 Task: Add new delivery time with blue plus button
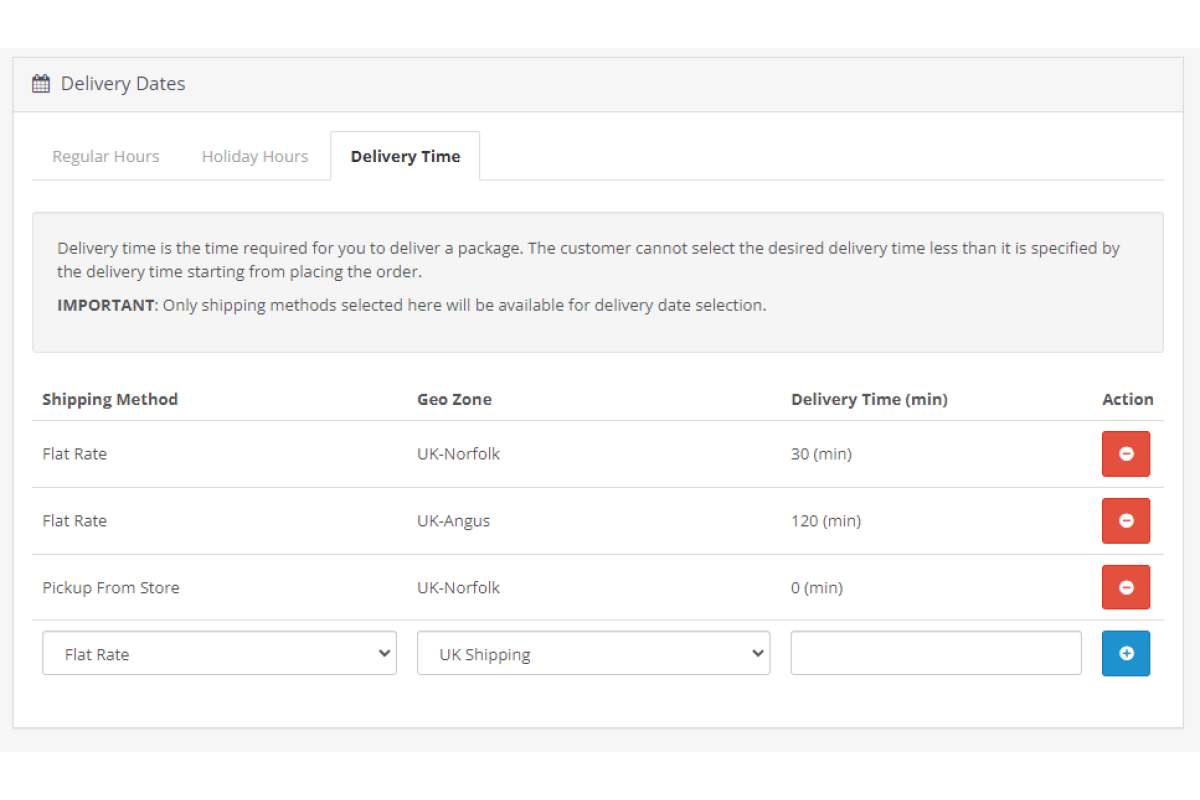point(1125,654)
